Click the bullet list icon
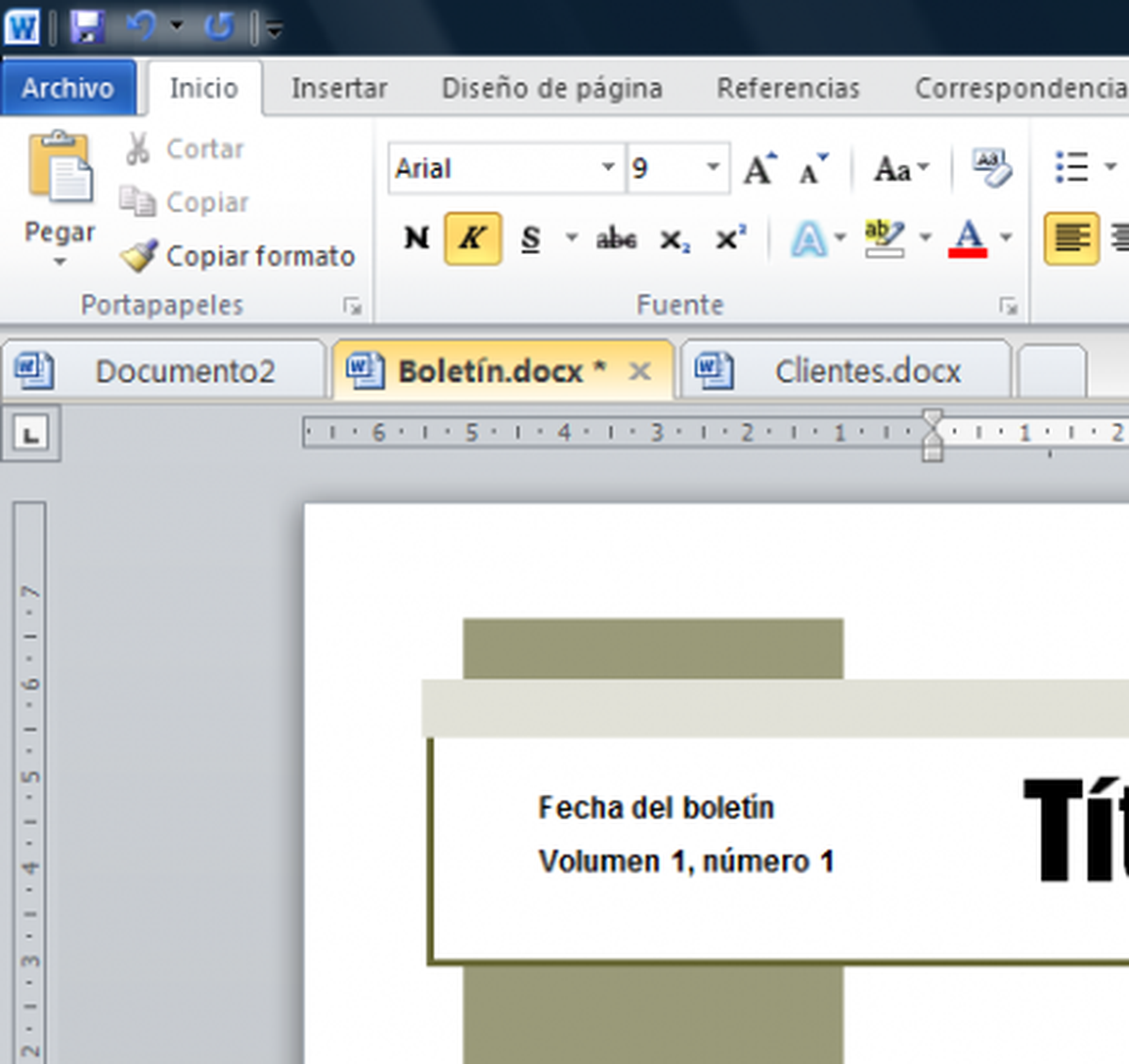Viewport: 1129px width, 1064px height. [x=1073, y=167]
